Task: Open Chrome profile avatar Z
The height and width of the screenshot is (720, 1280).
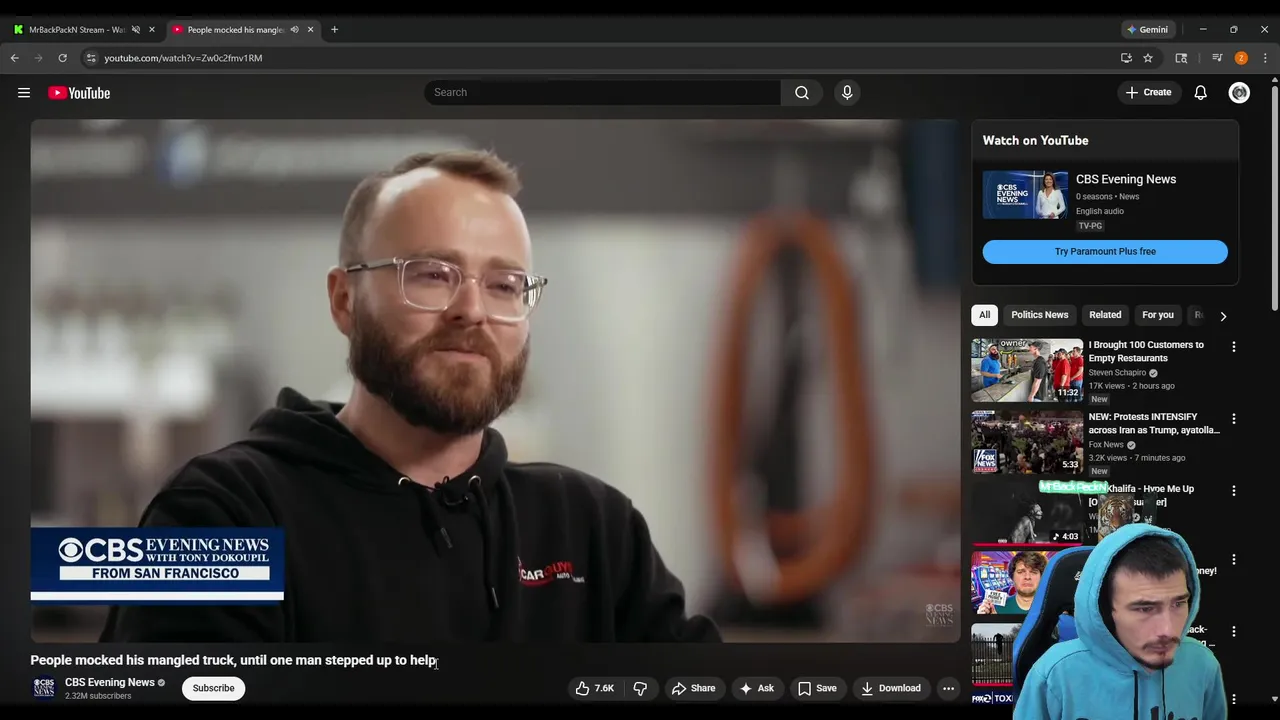Action: point(1241,58)
